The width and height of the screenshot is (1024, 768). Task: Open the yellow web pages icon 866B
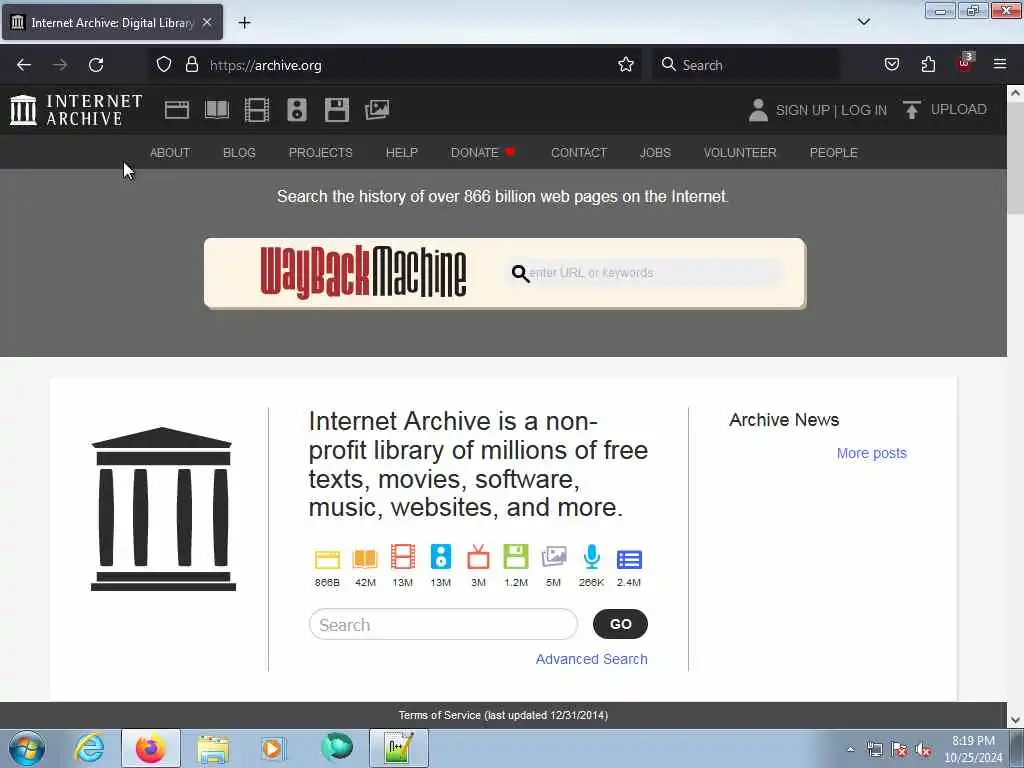point(327,560)
